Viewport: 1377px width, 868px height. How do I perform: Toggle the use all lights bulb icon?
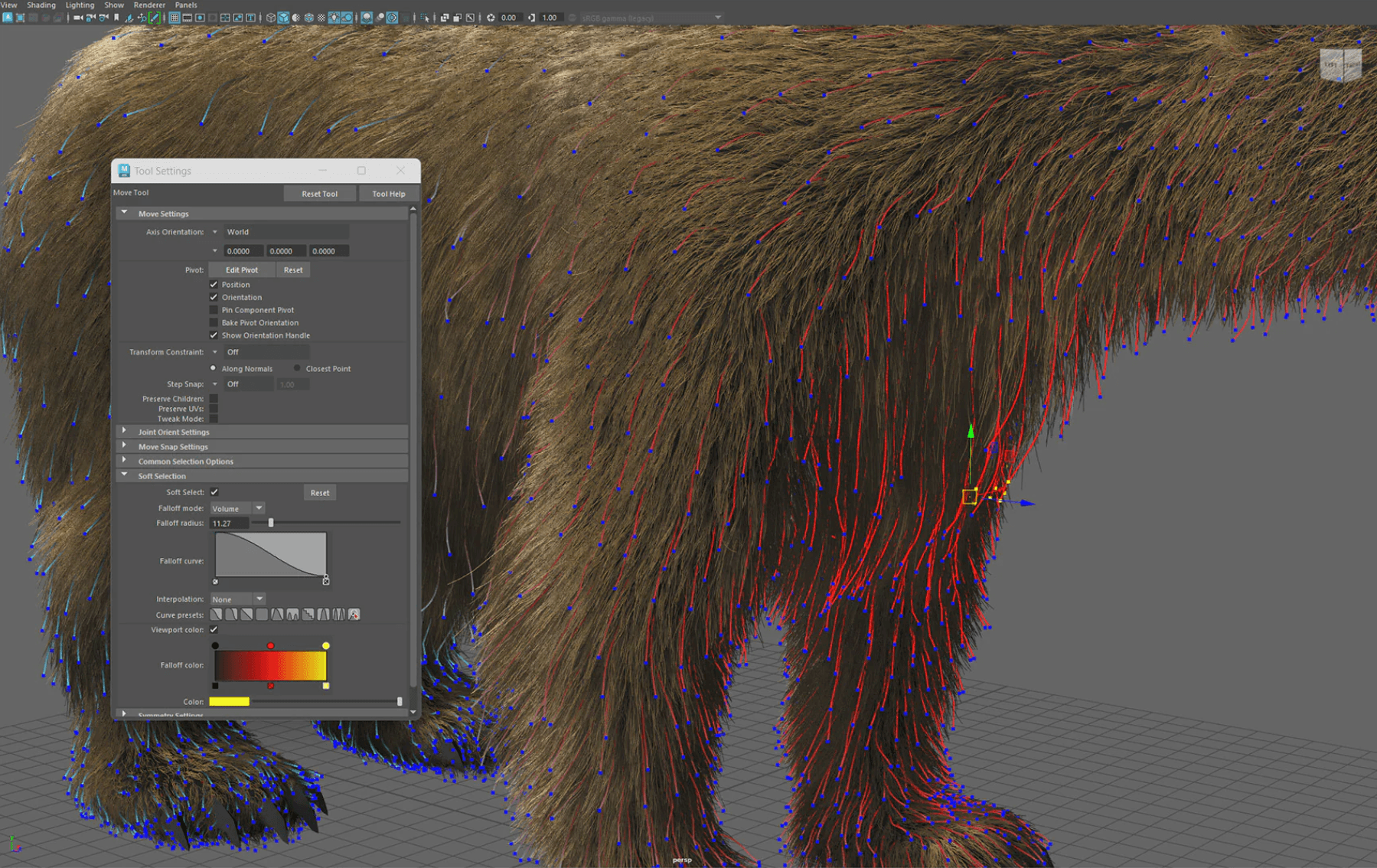pyautogui.click(x=334, y=18)
